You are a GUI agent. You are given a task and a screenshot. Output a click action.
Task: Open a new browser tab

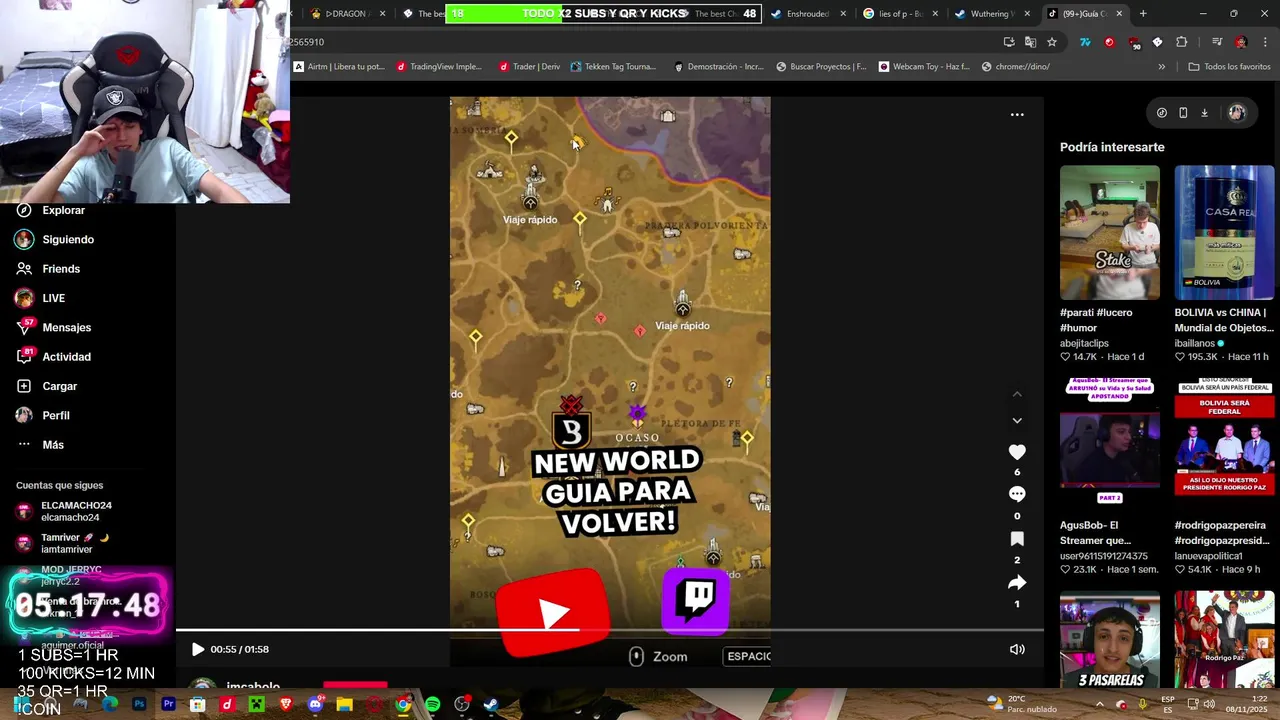tap(1143, 14)
